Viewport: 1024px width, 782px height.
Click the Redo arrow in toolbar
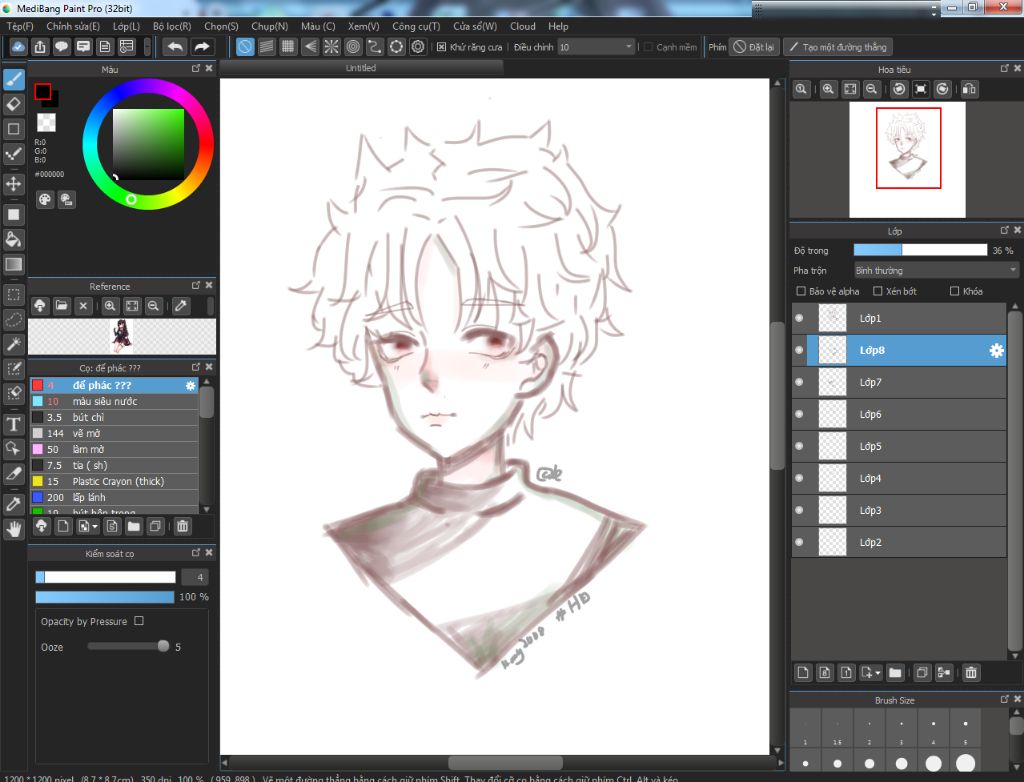tap(202, 47)
